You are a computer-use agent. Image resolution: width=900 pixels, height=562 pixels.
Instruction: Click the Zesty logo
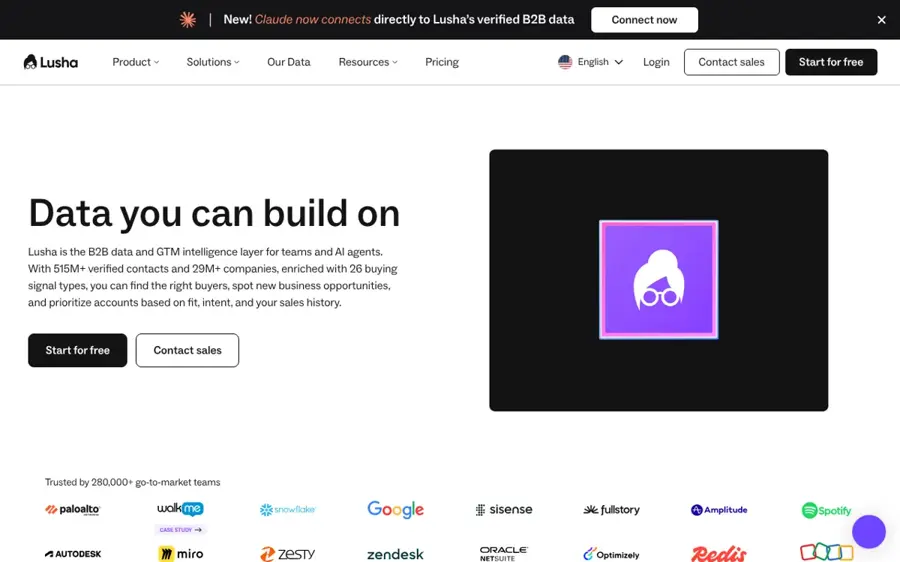288,554
